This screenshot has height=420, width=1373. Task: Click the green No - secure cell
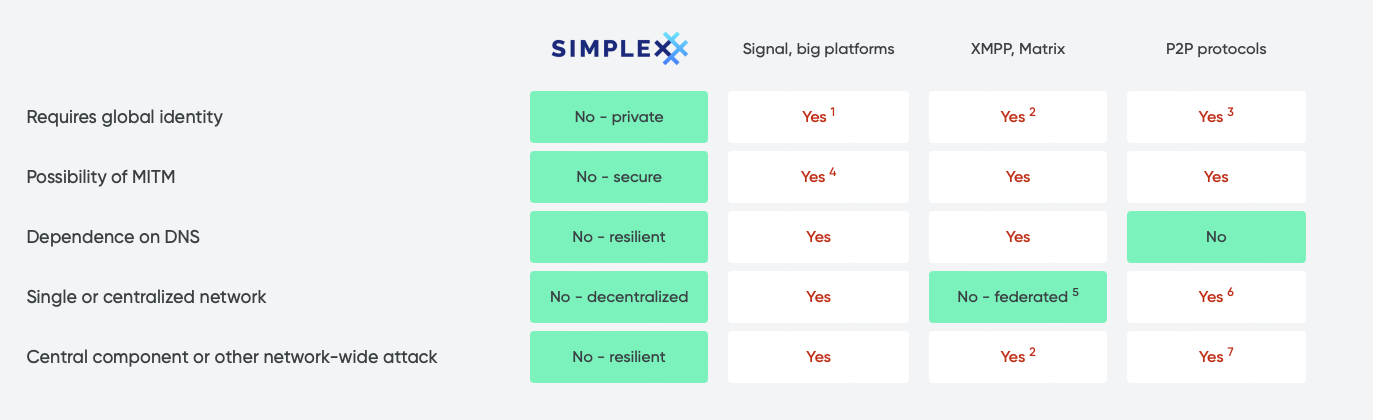[619, 177]
